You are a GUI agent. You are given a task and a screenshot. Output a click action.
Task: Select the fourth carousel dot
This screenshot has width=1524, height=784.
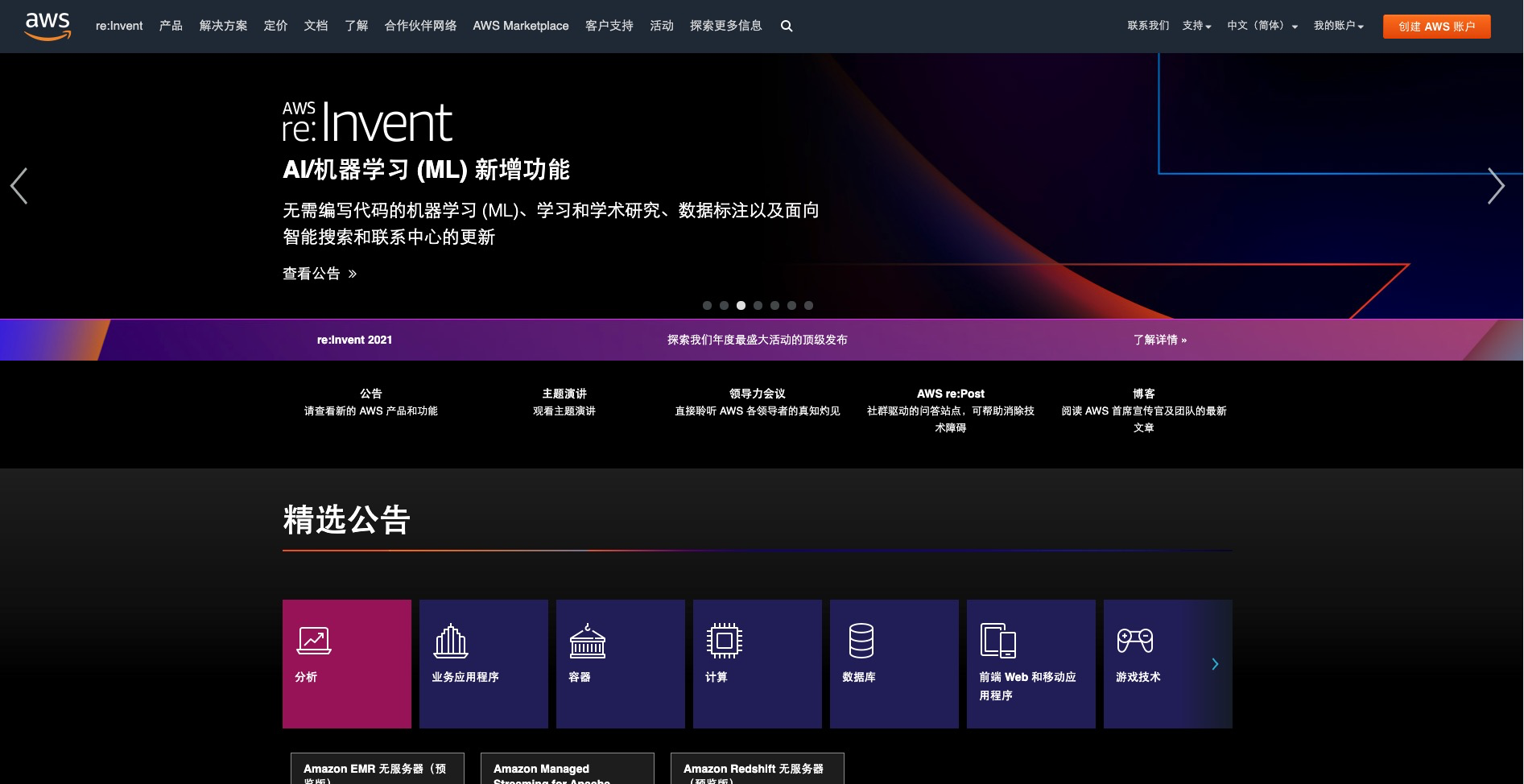[758, 305]
